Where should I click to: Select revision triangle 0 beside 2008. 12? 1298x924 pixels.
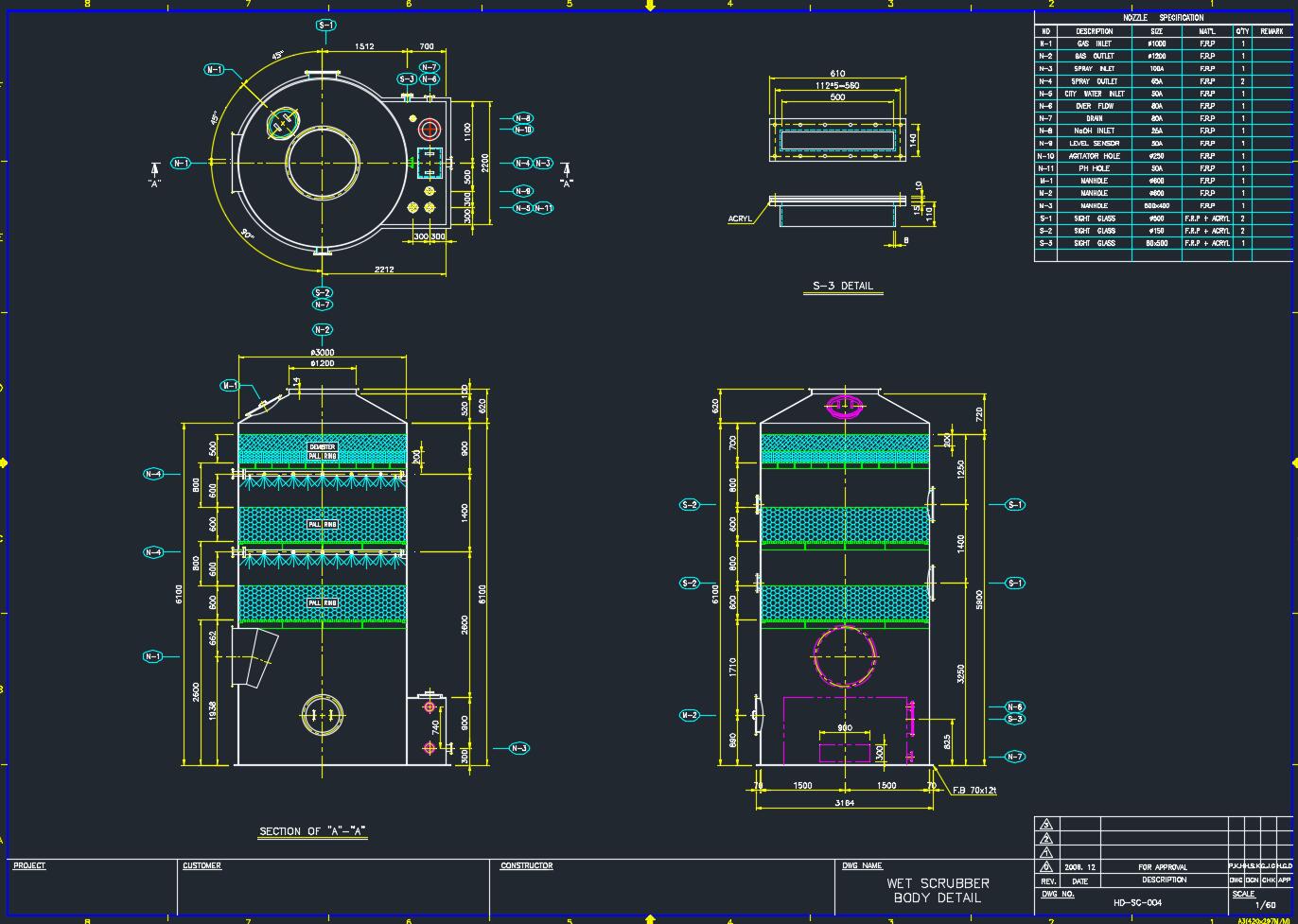click(1046, 866)
